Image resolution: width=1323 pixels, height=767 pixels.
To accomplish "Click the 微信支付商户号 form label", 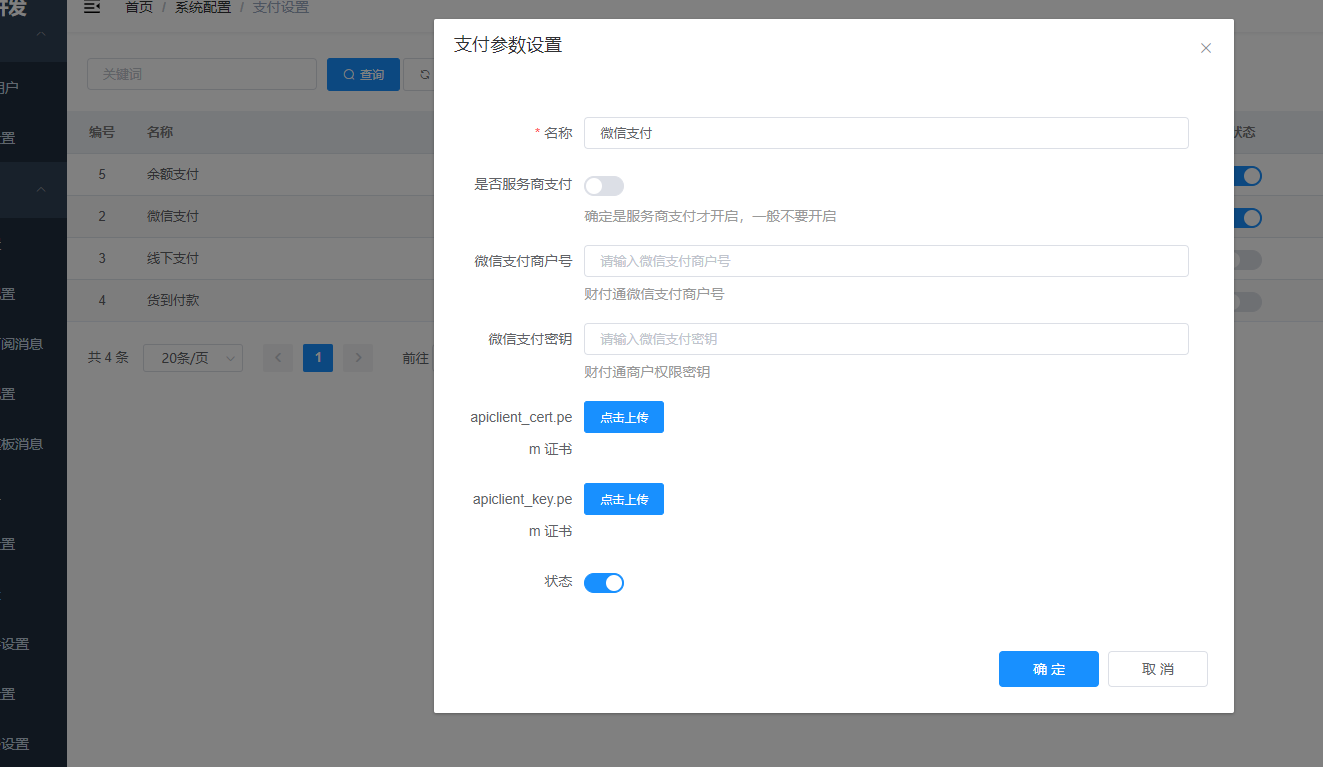I will [523, 261].
